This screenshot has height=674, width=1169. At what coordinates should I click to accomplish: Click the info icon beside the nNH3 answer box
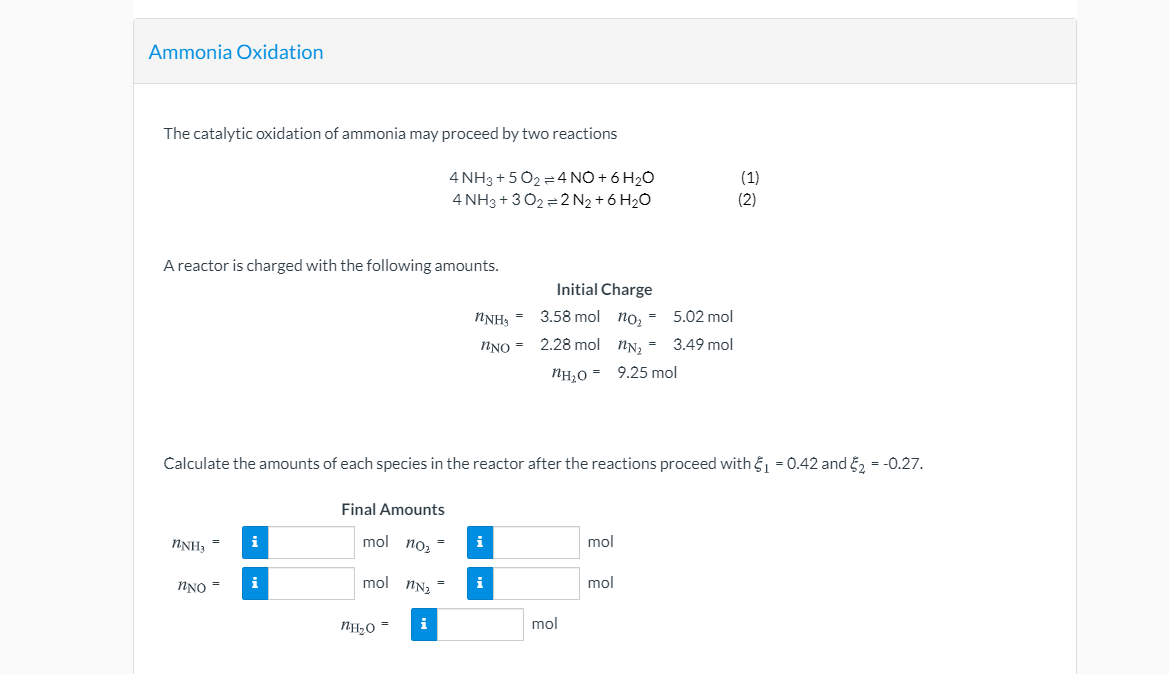[254, 542]
